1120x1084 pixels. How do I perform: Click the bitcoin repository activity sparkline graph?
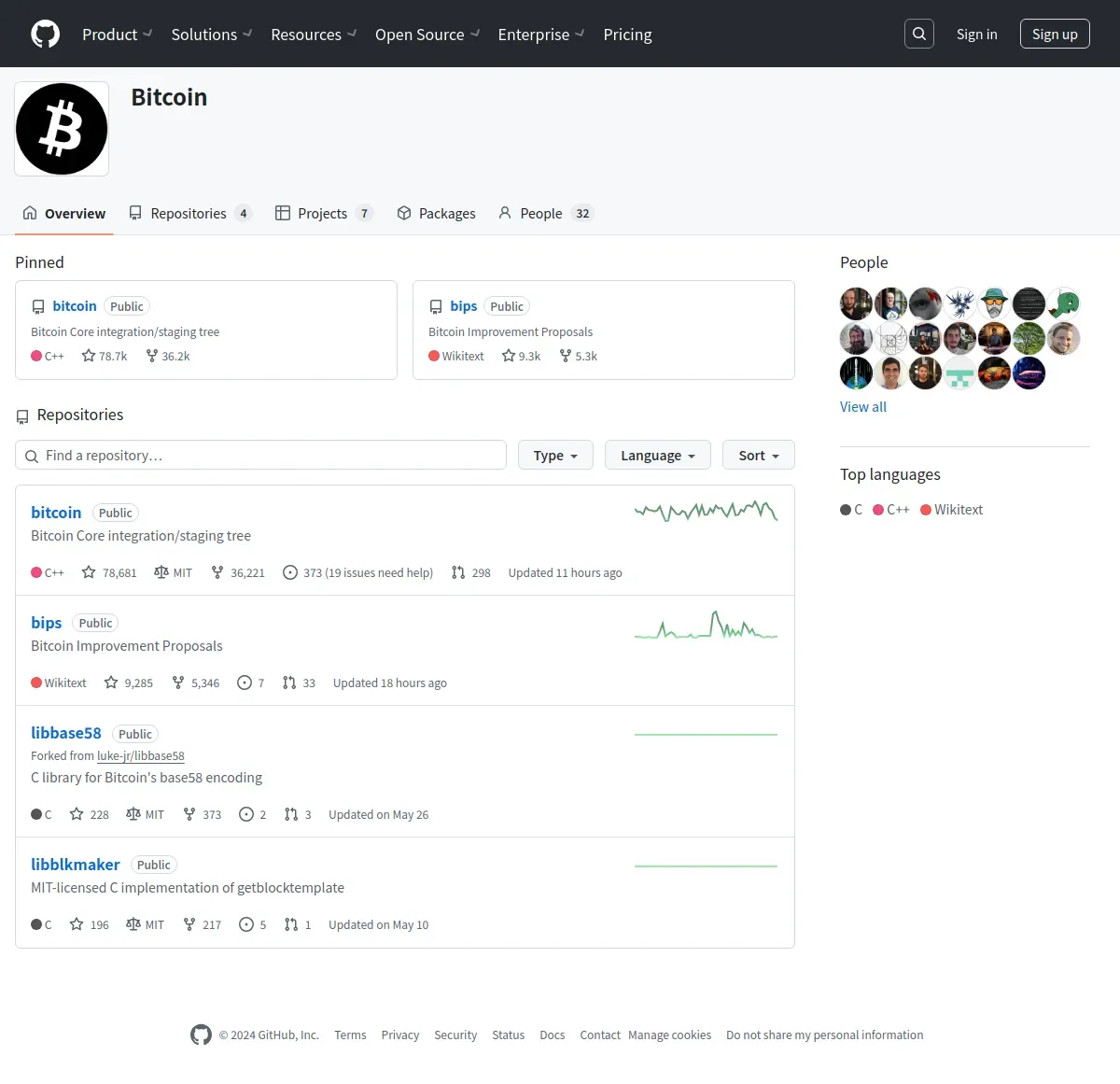click(706, 511)
